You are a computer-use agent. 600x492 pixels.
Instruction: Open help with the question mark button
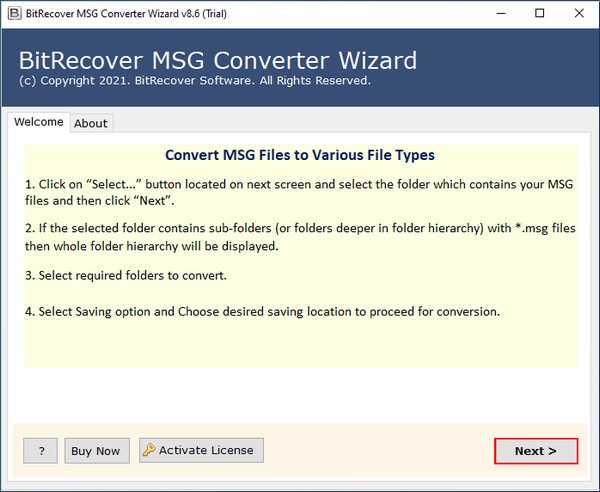click(x=41, y=451)
